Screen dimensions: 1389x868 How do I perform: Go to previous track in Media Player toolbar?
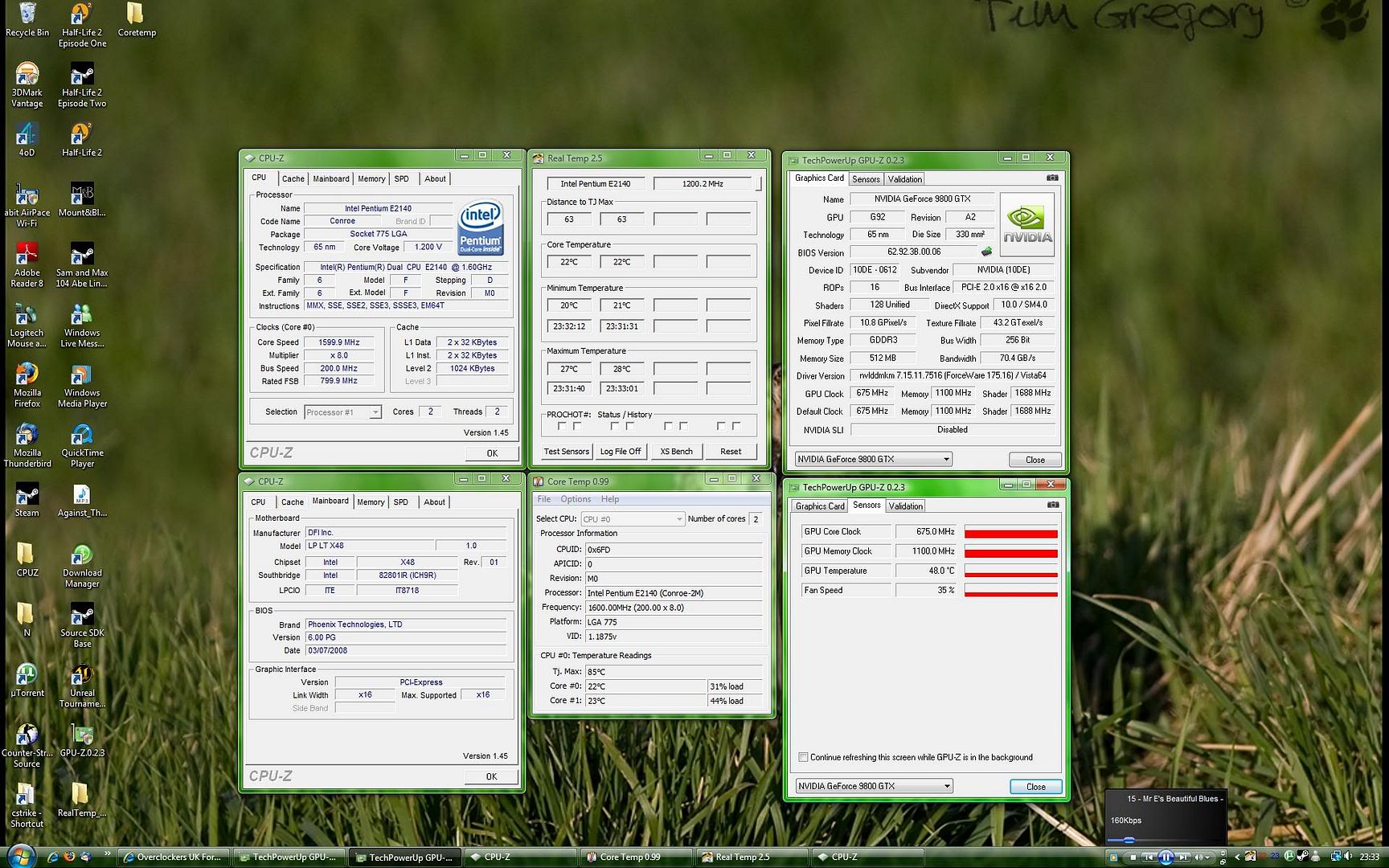click(x=1149, y=857)
